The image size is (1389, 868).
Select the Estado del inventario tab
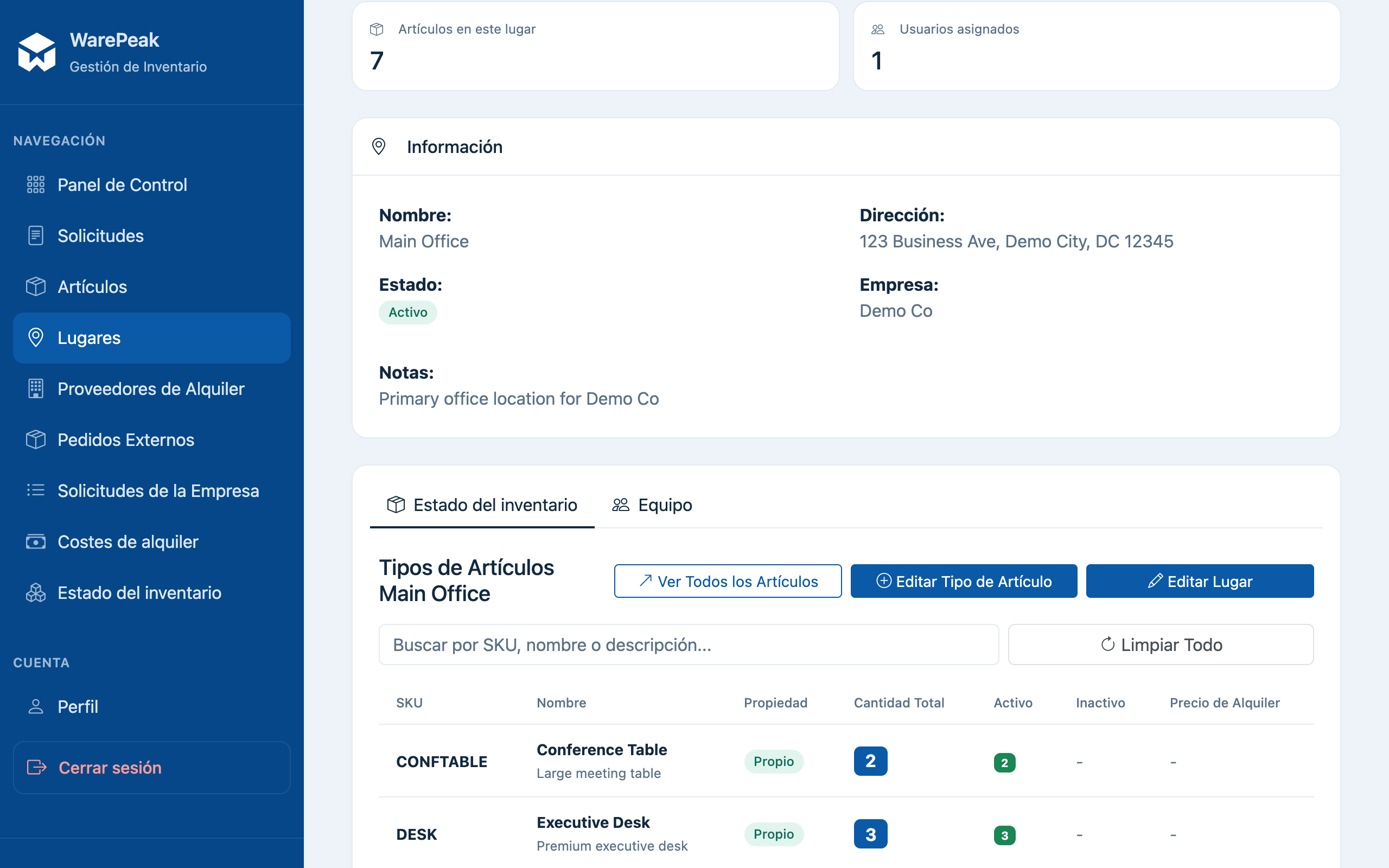pyautogui.click(x=482, y=505)
